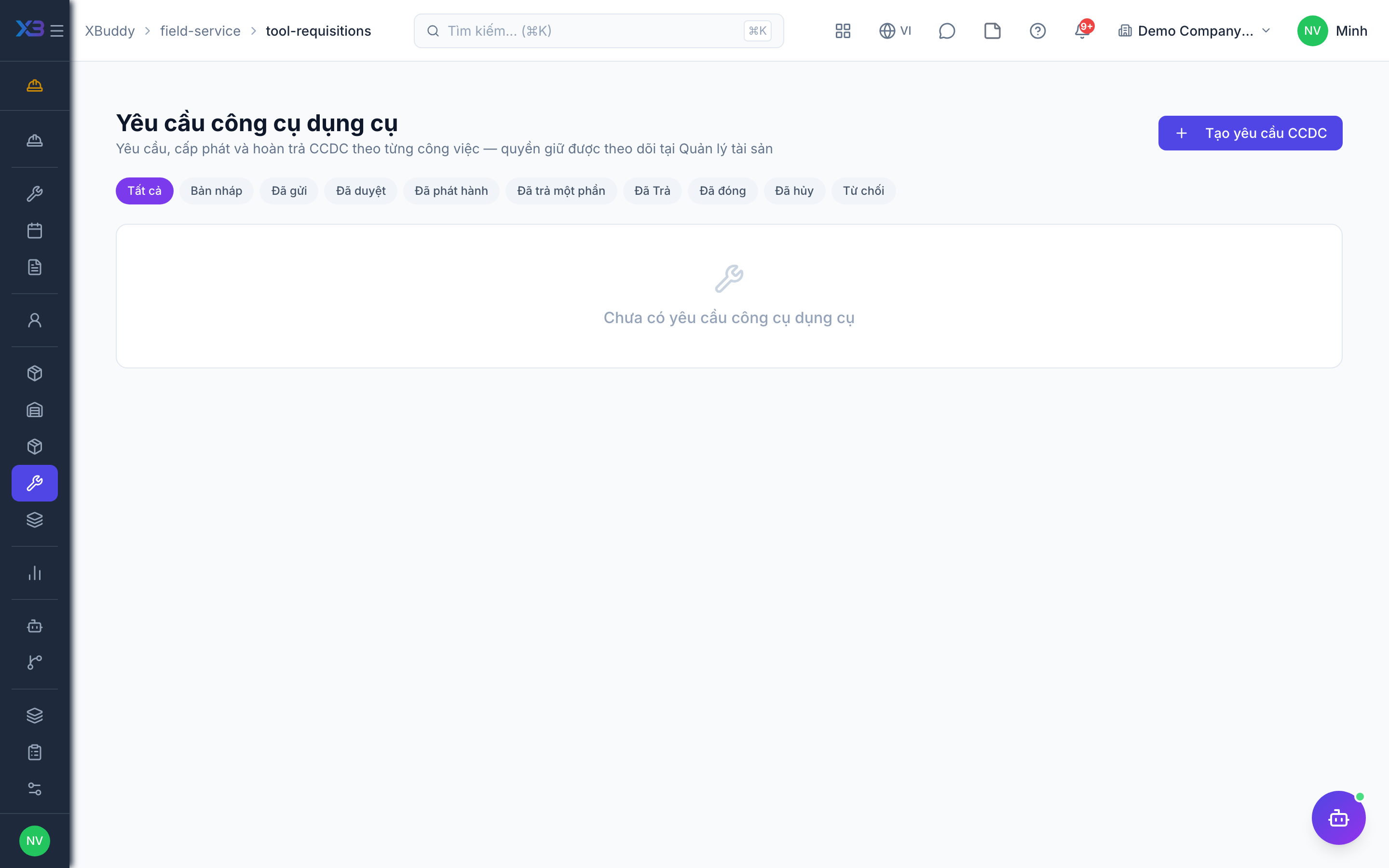Click the ⌘K shortcut badge in search
The width and height of the screenshot is (1389, 868).
click(757, 30)
